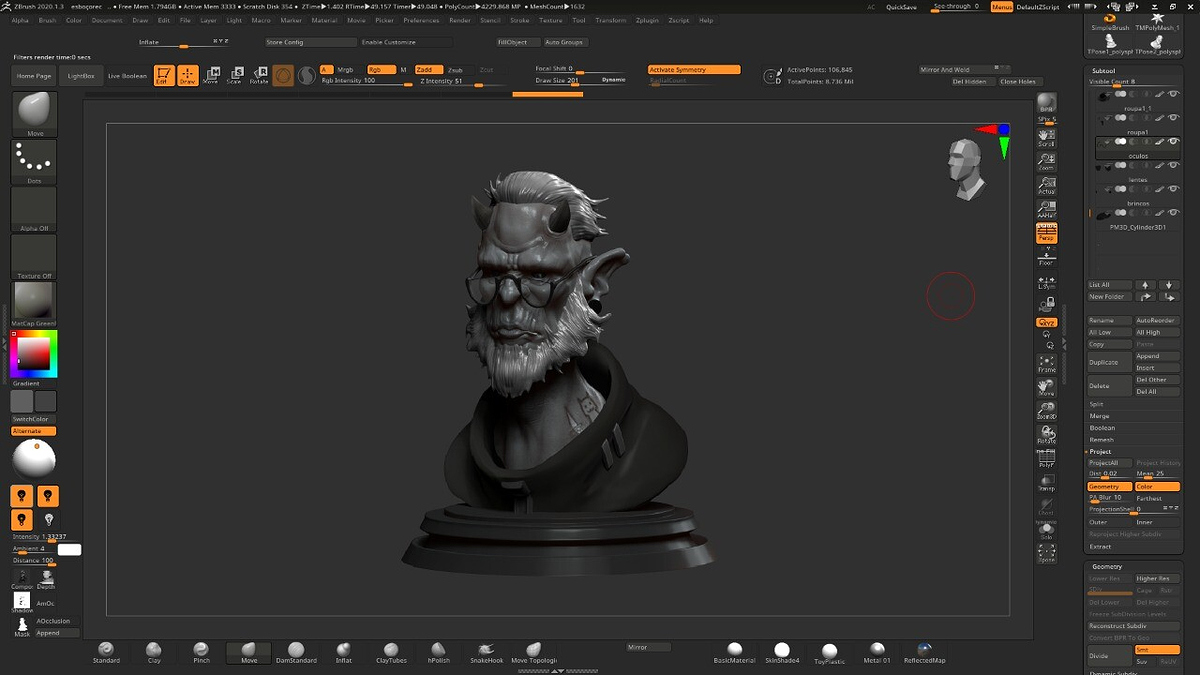Viewport: 1200px width, 675px height.
Task: Toggle Persp perspective view icon
Action: [1046, 233]
